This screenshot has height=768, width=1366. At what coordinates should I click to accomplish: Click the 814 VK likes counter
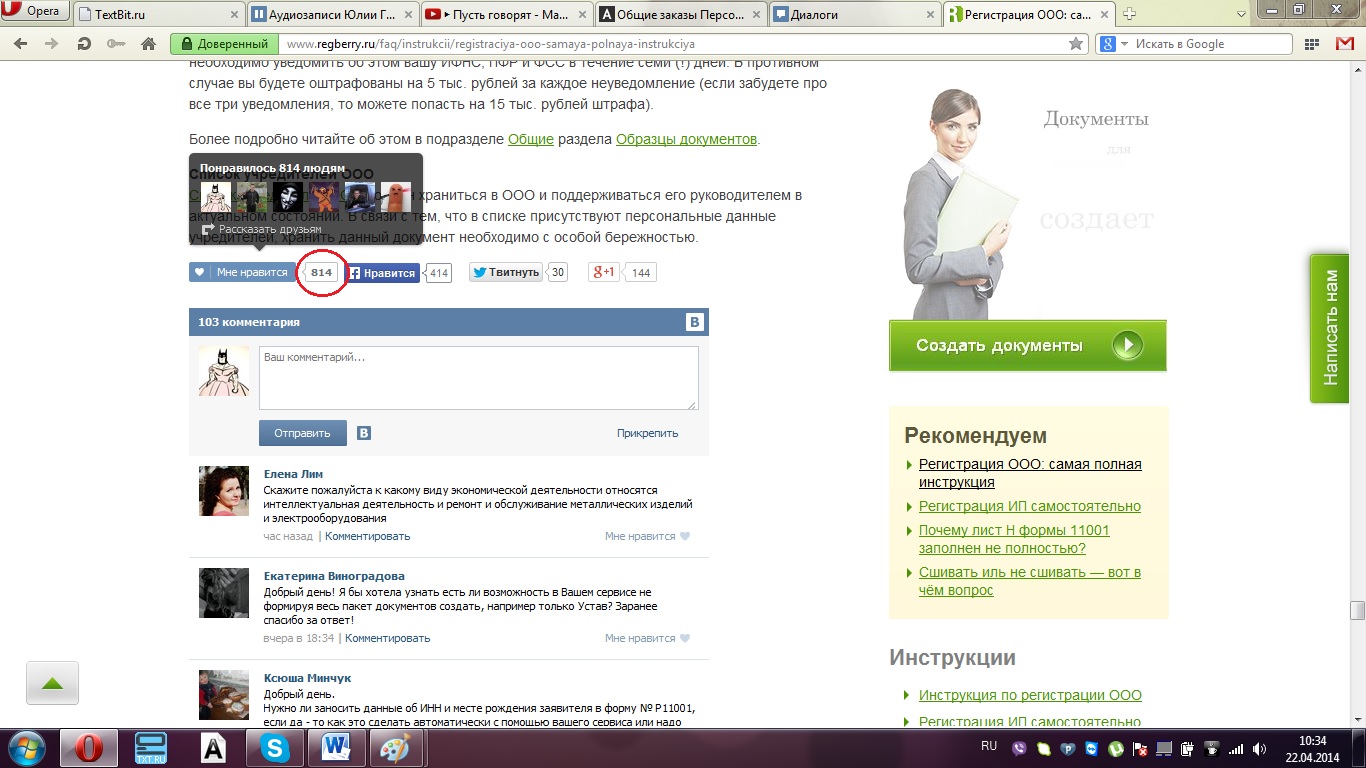coord(321,272)
